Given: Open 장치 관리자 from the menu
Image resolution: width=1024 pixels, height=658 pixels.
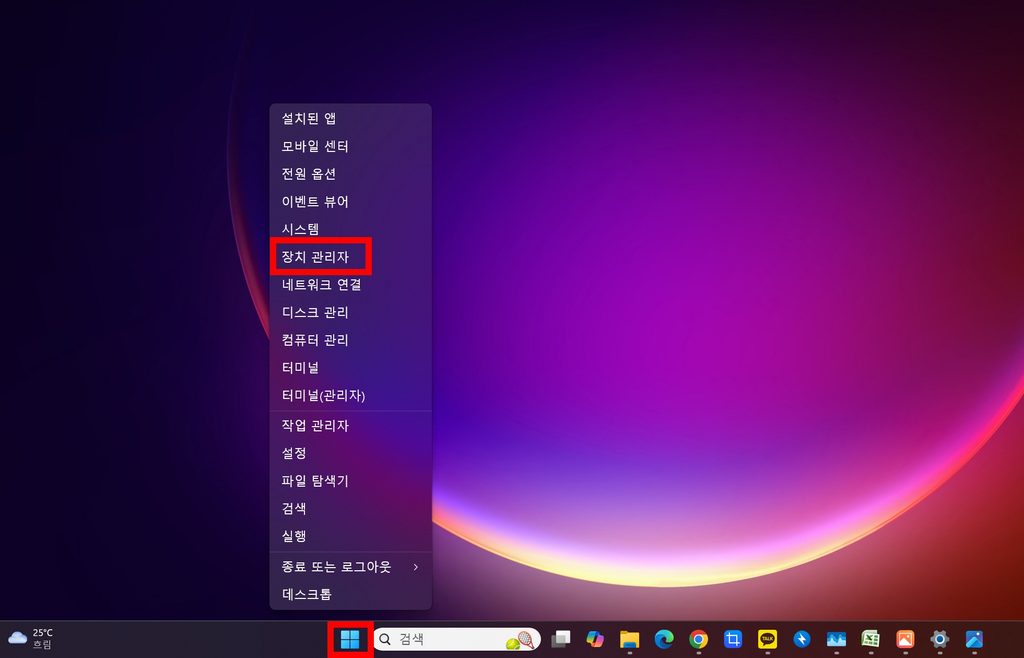Looking at the screenshot, I should point(351,257).
